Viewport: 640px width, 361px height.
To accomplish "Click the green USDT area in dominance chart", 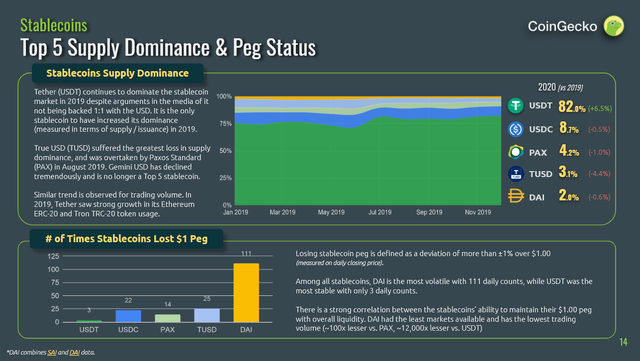I will click(x=367, y=167).
